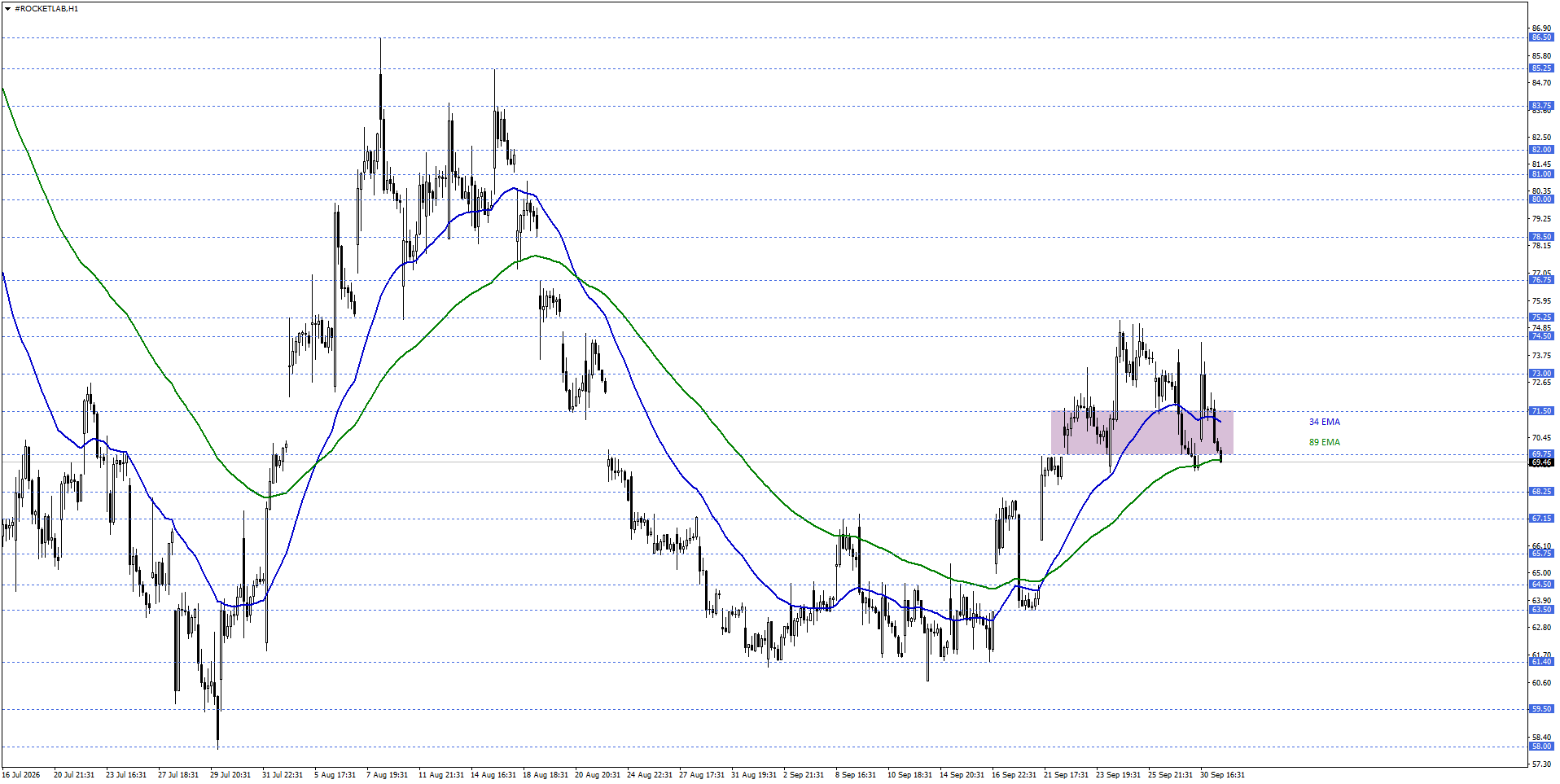The width and height of the screenshot is (1560, 784).
Task: Click the 63.50 level price tag
Action: (x=1541, y=610)
